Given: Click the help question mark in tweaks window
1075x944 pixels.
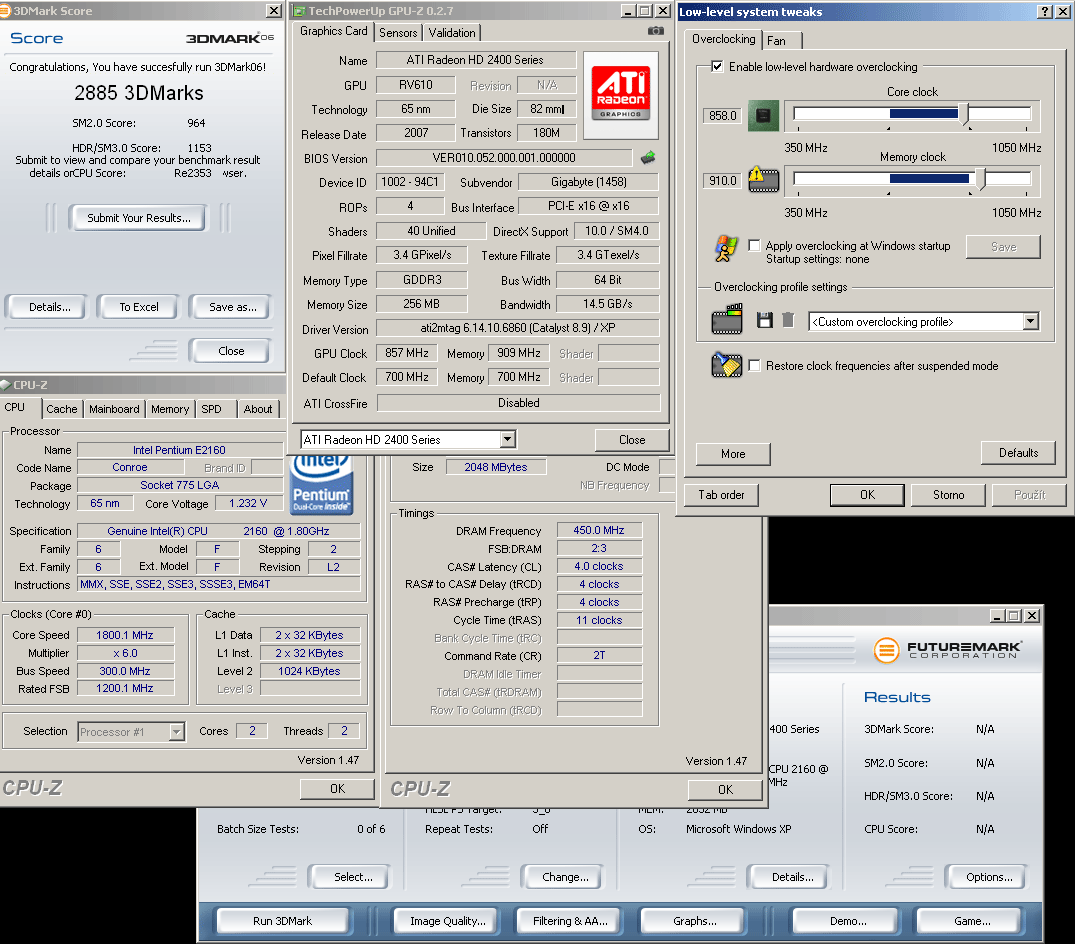Looking at the screenshot, I should (1045, 12).
